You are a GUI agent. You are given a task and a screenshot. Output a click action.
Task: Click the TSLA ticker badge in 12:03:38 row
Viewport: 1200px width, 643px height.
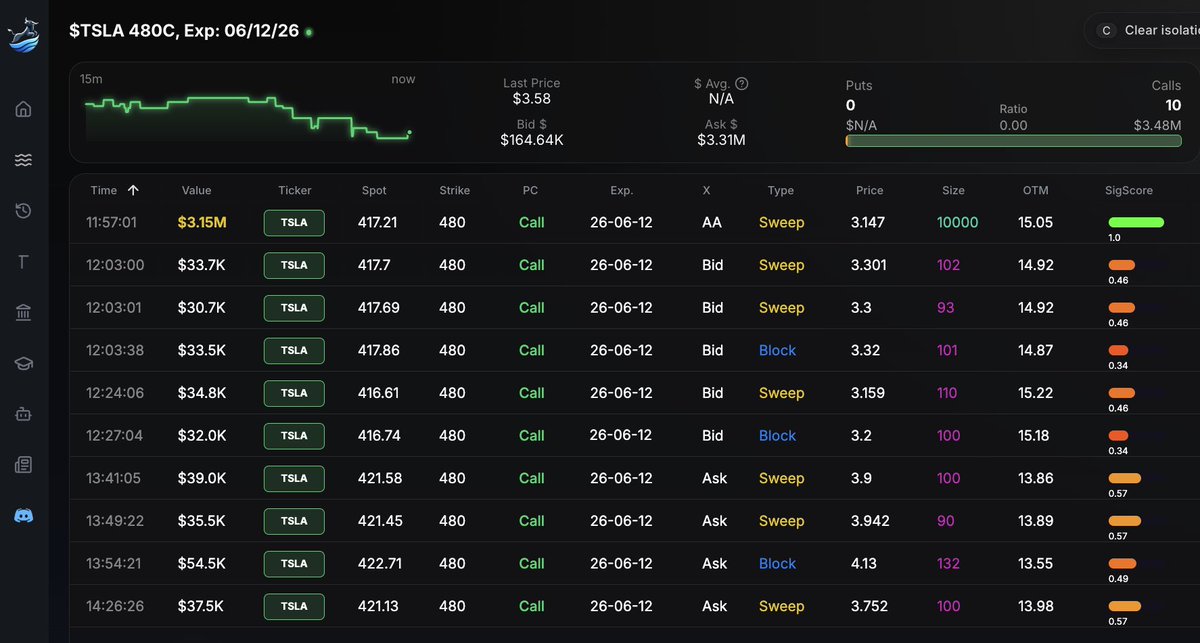tap(294, 350)
